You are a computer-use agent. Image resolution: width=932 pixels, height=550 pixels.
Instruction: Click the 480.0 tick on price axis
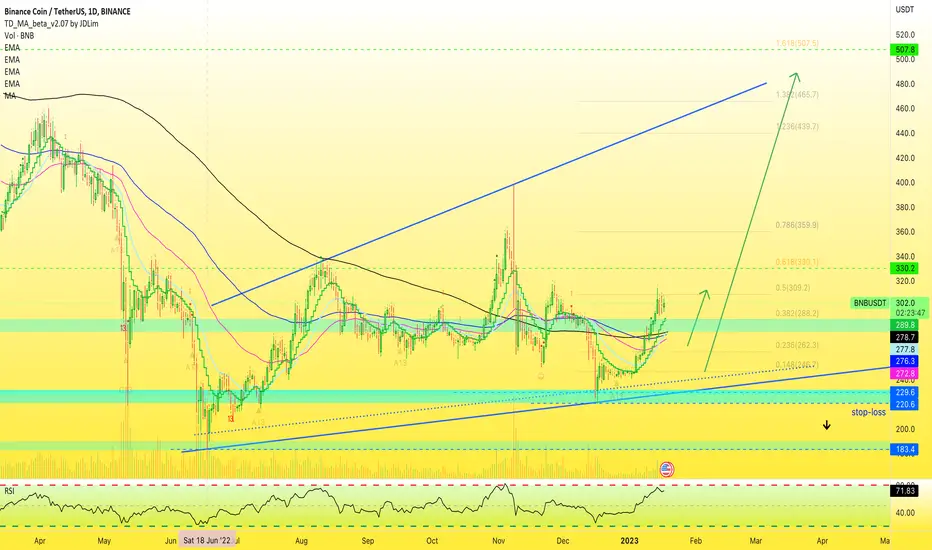click(905, 84)
